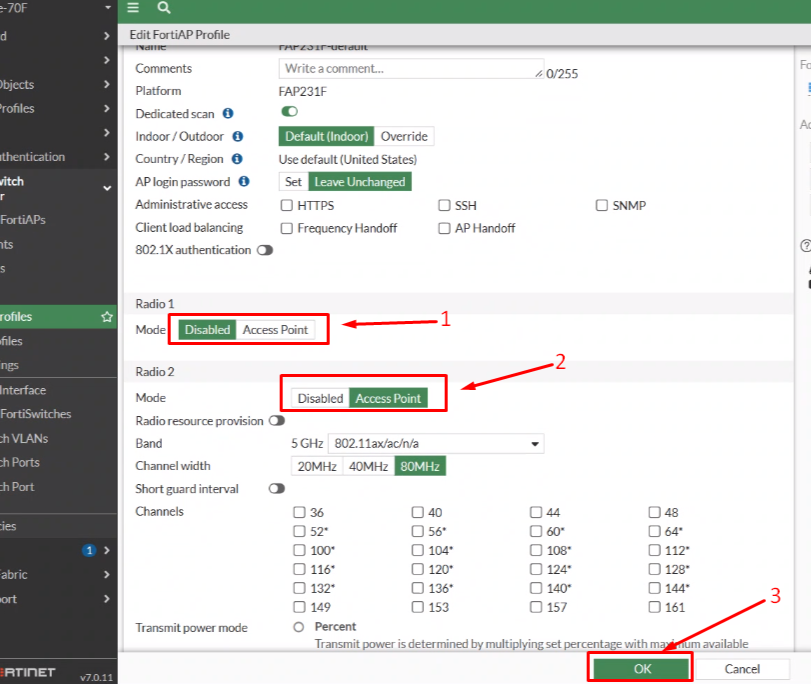Screen dimensions: 811x684
Task: Open the hamburger menu icon
Action: 133,7
